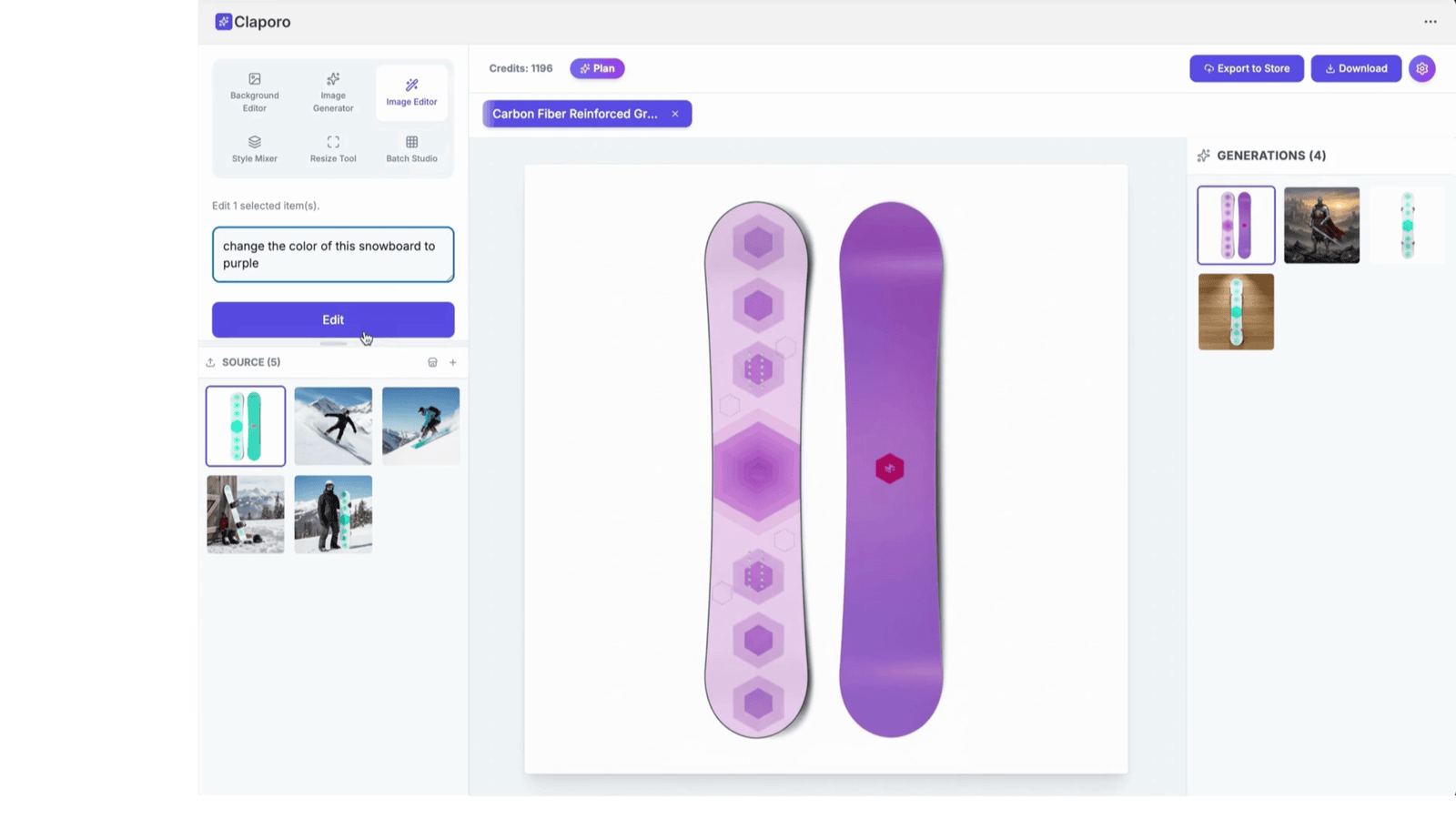Select the Image Generator tool

pos(332,91)
